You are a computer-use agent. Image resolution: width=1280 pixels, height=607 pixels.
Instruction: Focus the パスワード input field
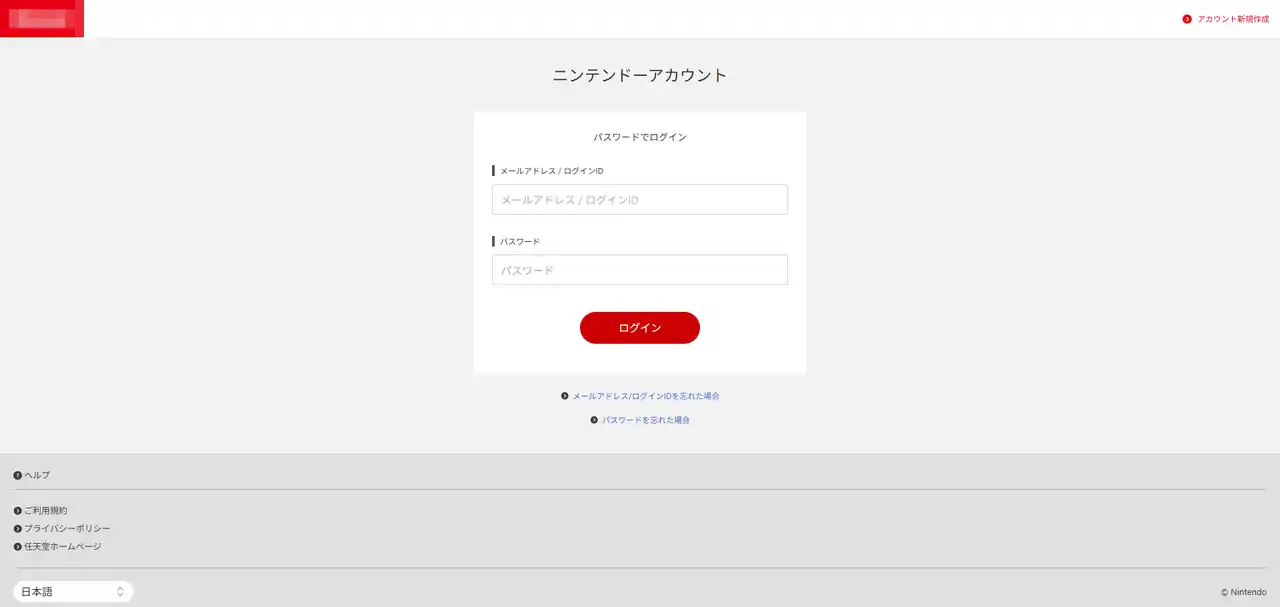point(640,270)
